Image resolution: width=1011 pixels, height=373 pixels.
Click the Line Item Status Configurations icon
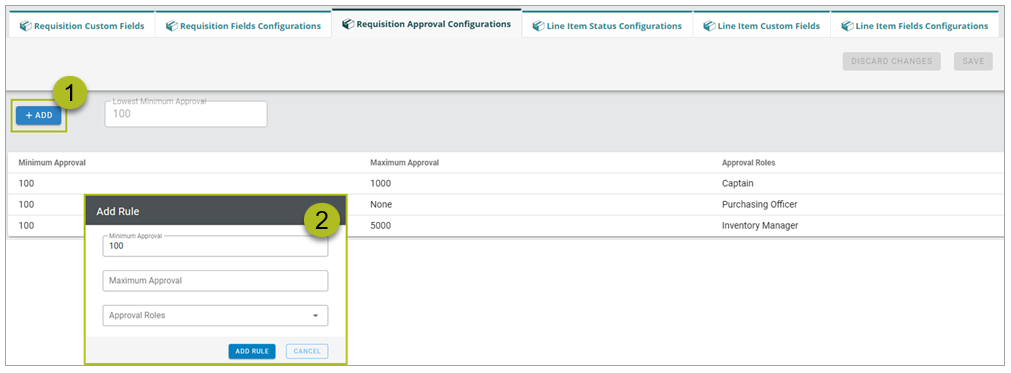pos(538,26)
